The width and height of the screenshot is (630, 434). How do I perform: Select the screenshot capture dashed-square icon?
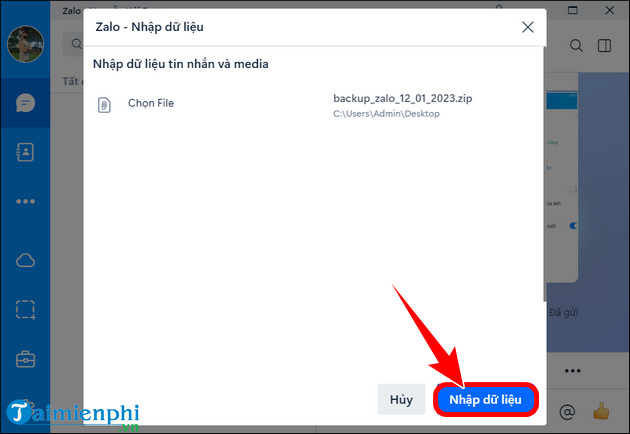coord(24,310)
